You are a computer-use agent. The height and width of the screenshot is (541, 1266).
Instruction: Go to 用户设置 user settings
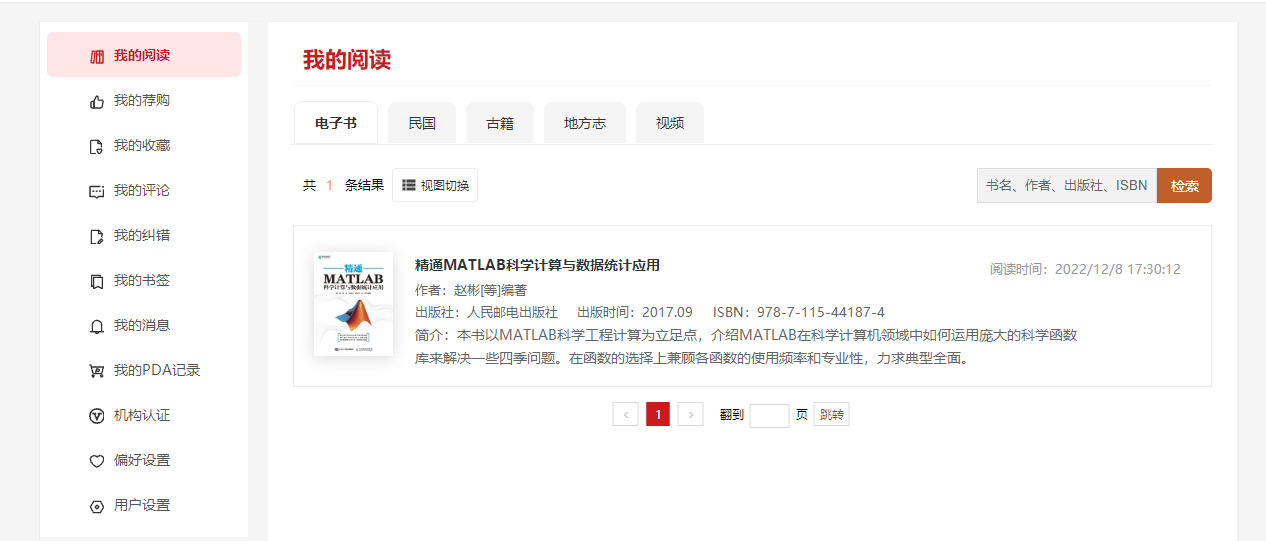tap(141, 505)
